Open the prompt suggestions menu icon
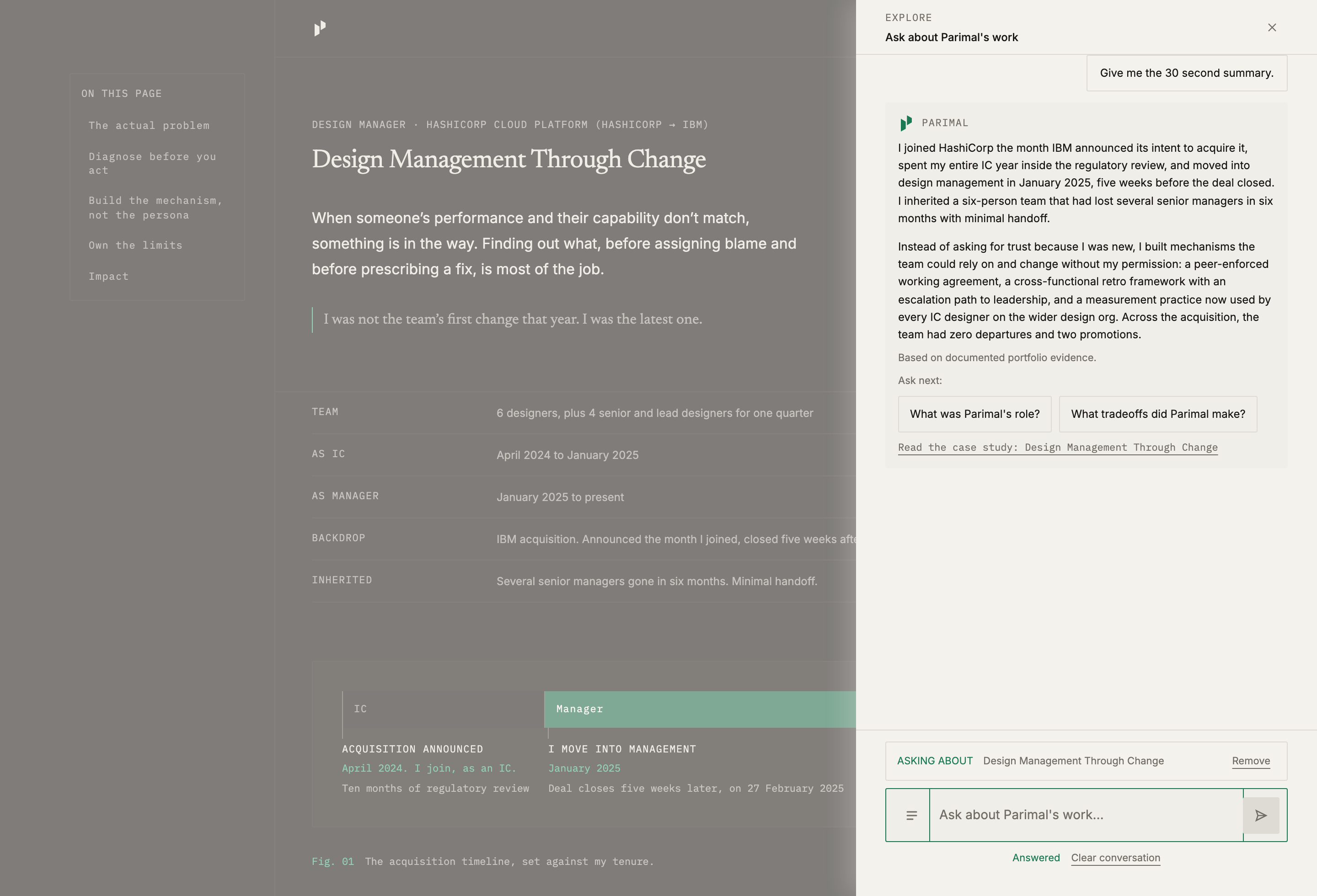Screen dimensions: 1317x896 [911, 815]
